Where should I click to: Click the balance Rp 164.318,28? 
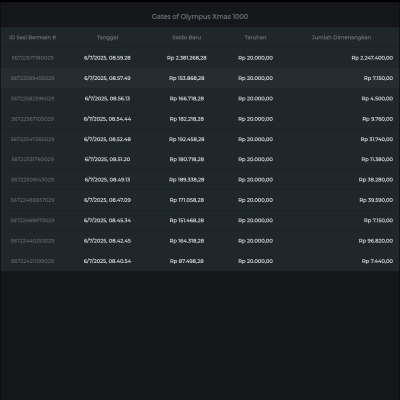(x=187, y=241)
